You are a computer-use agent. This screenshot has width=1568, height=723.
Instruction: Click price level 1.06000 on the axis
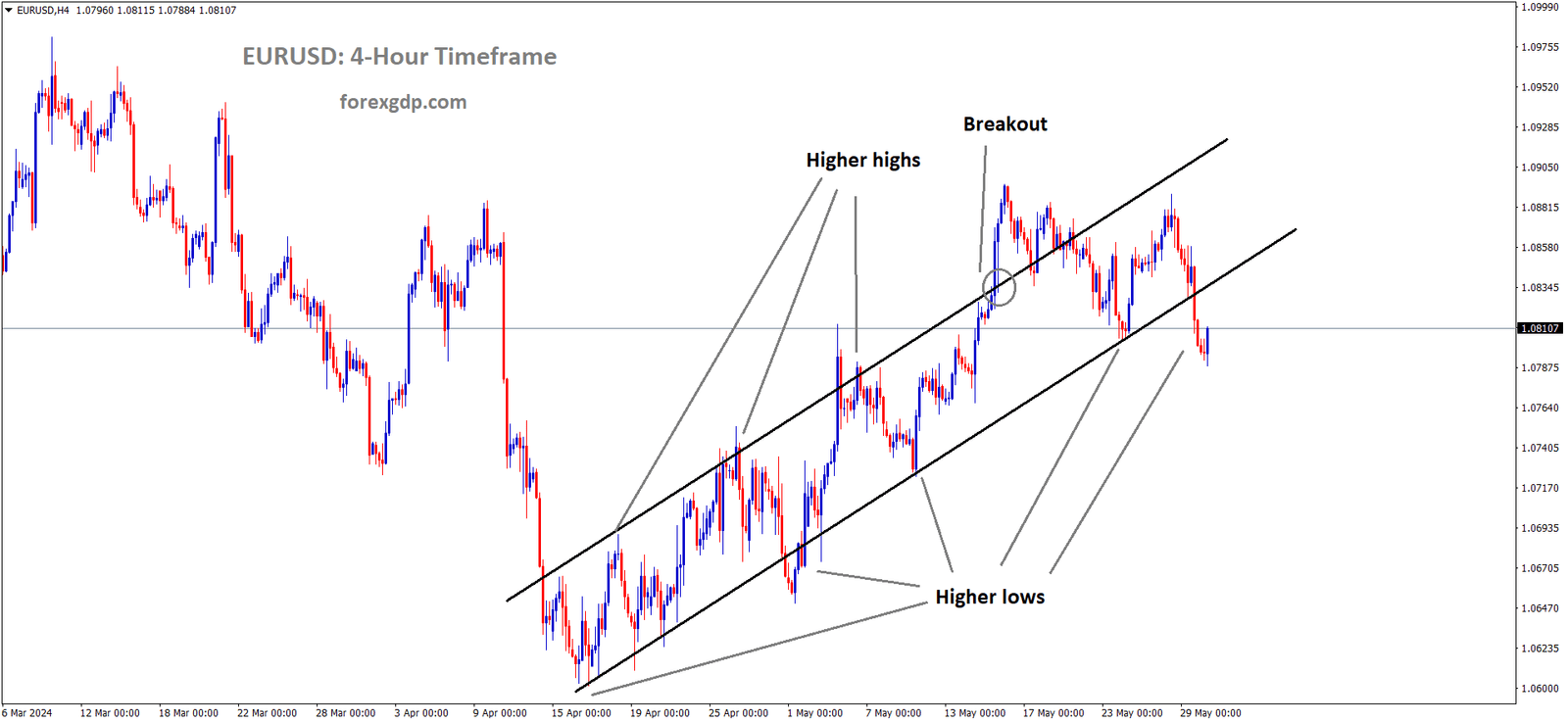coord(1540,689)
